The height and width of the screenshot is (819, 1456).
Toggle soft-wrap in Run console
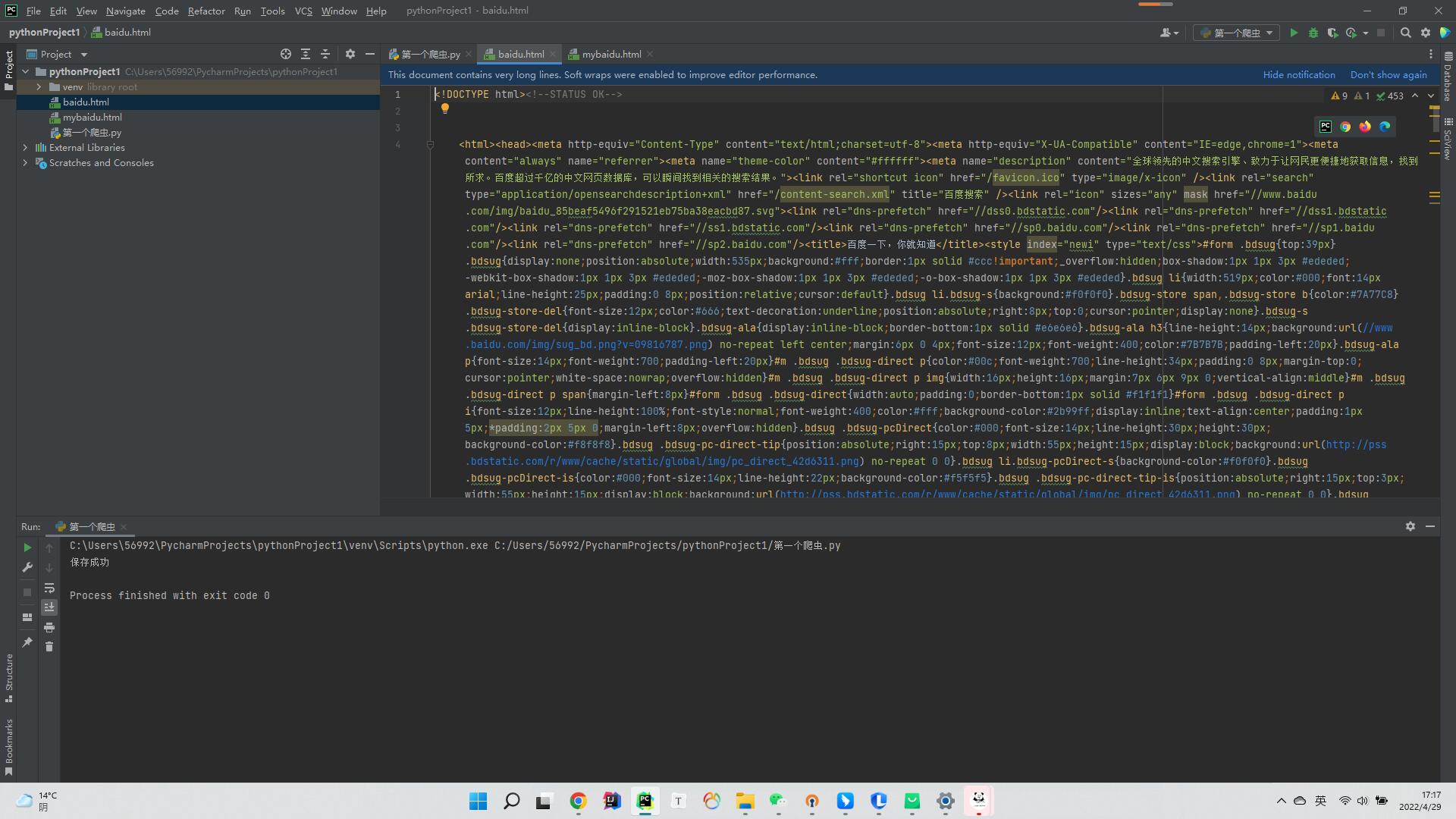(x=49, y=588)
